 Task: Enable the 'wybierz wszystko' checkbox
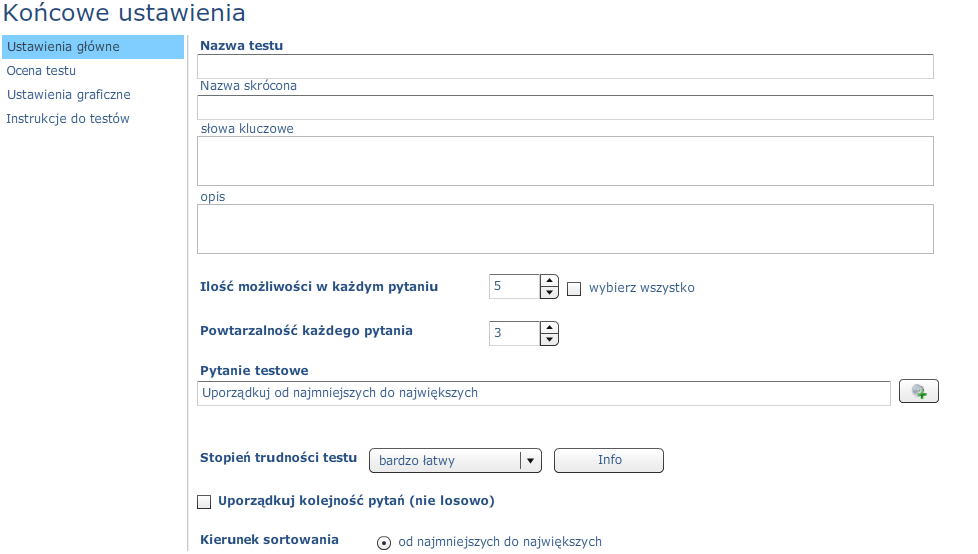pyautogui.click(x=574, y=289)
